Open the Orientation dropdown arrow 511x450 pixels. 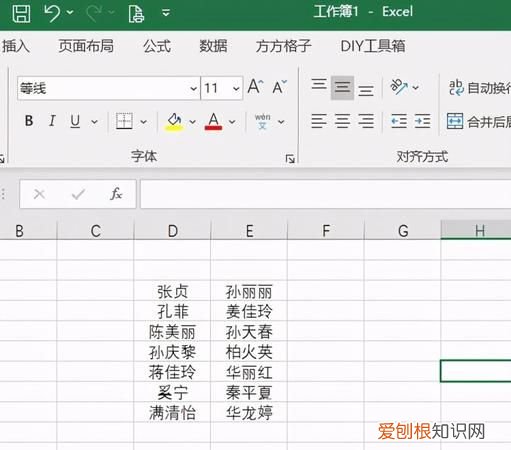tap(415, 88)
